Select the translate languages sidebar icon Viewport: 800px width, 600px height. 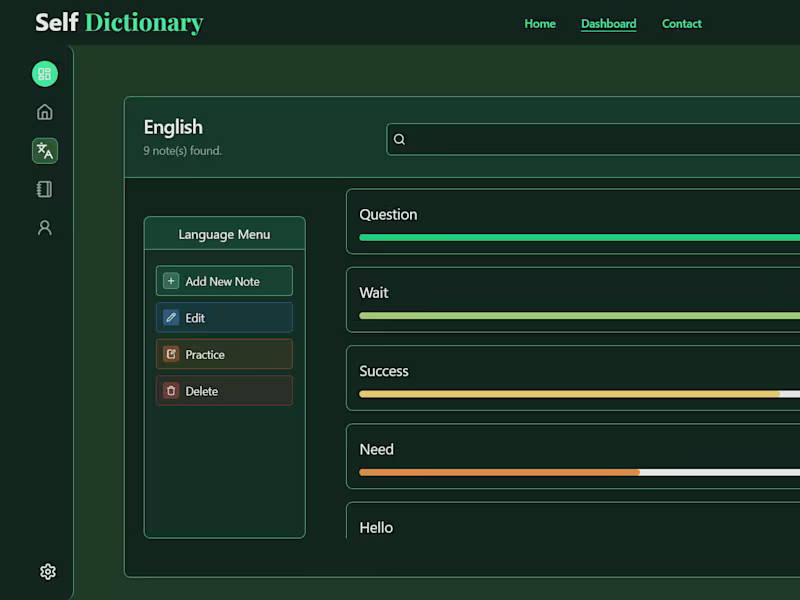pyautogui.click(x=45, y=151)
